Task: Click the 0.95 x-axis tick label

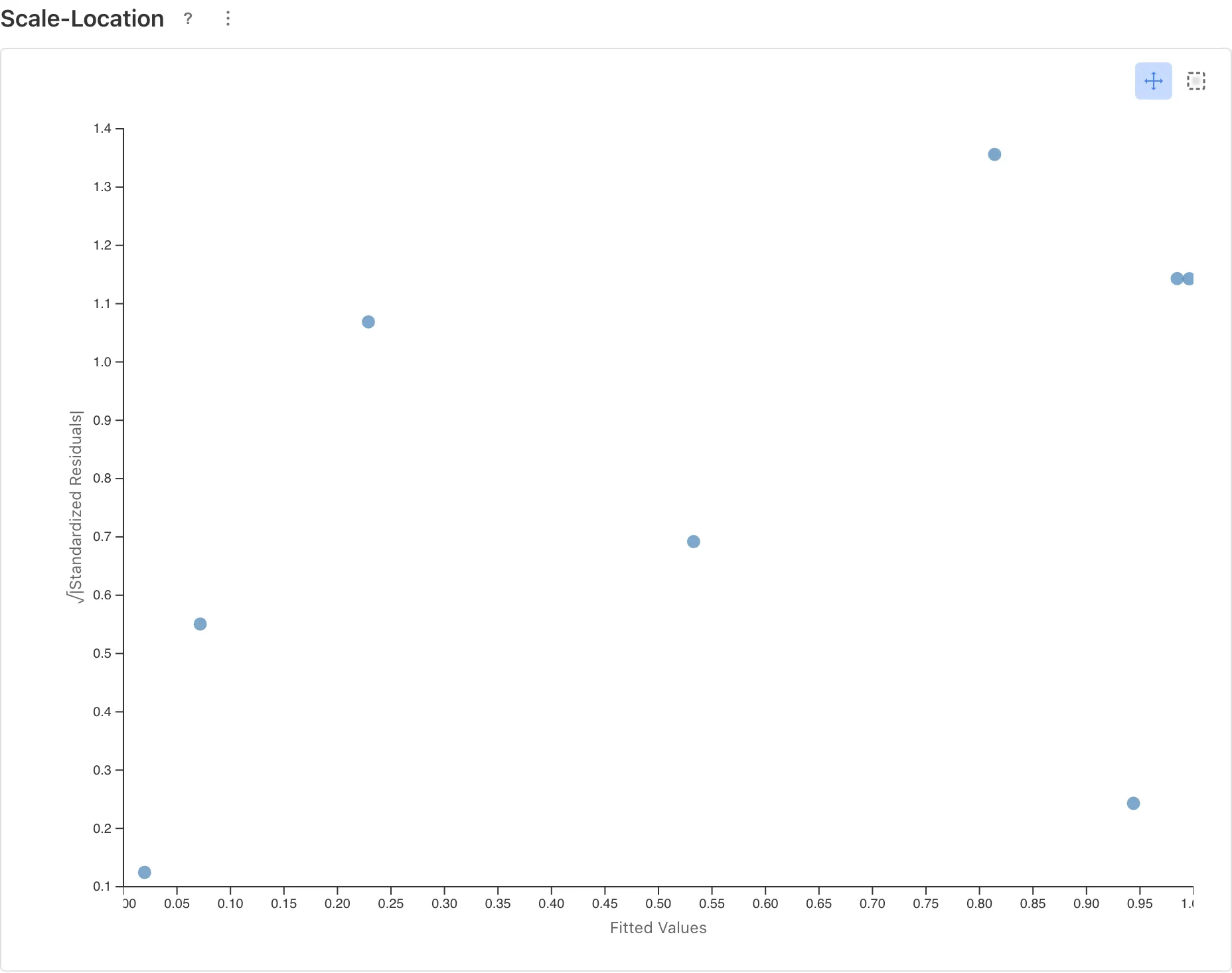Action: 1139,903
